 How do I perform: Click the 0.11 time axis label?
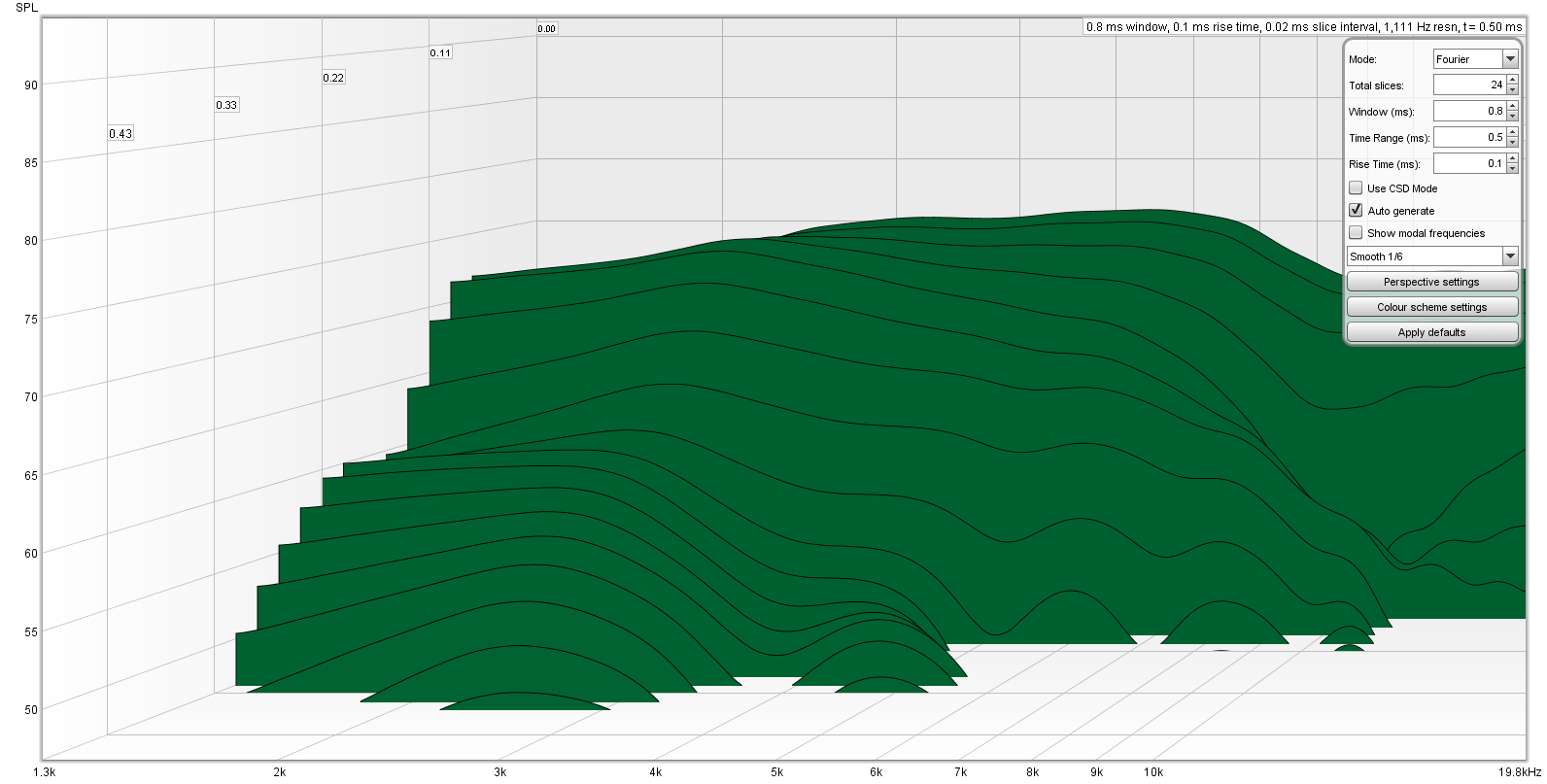point(440,53)
